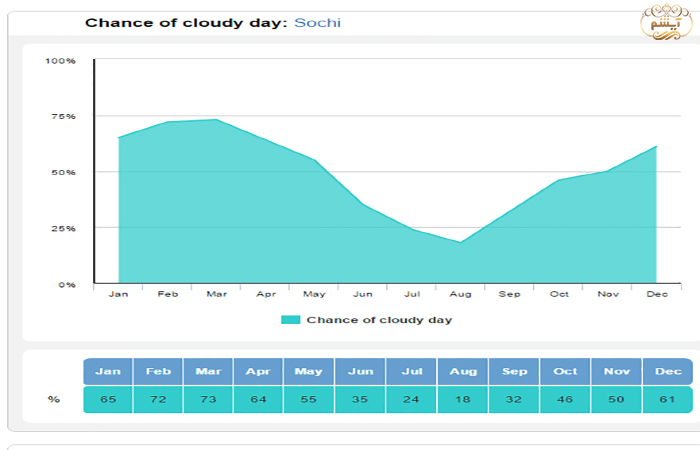Click the Sochi city link in title

(317, 23)
